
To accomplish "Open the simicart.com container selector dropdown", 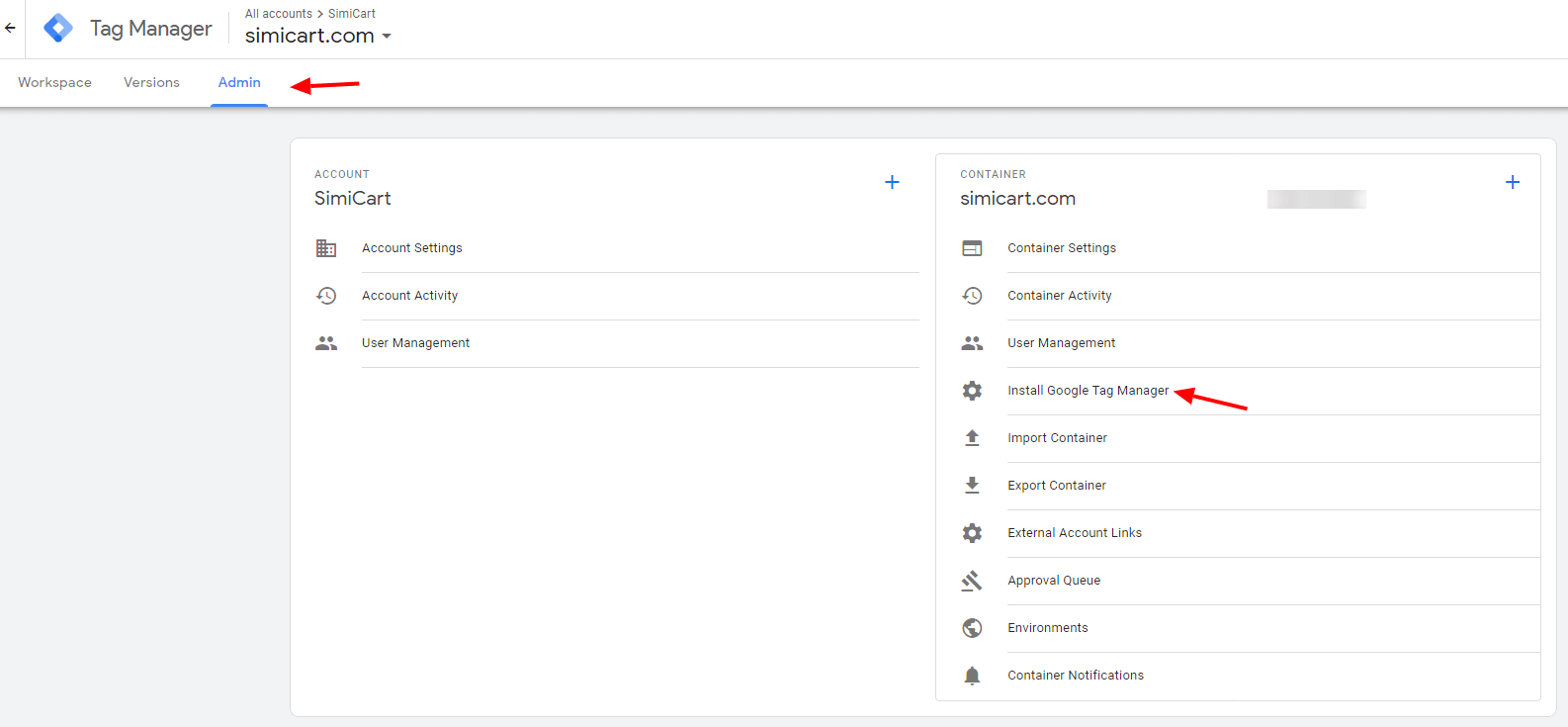I will tap(318, 36).
